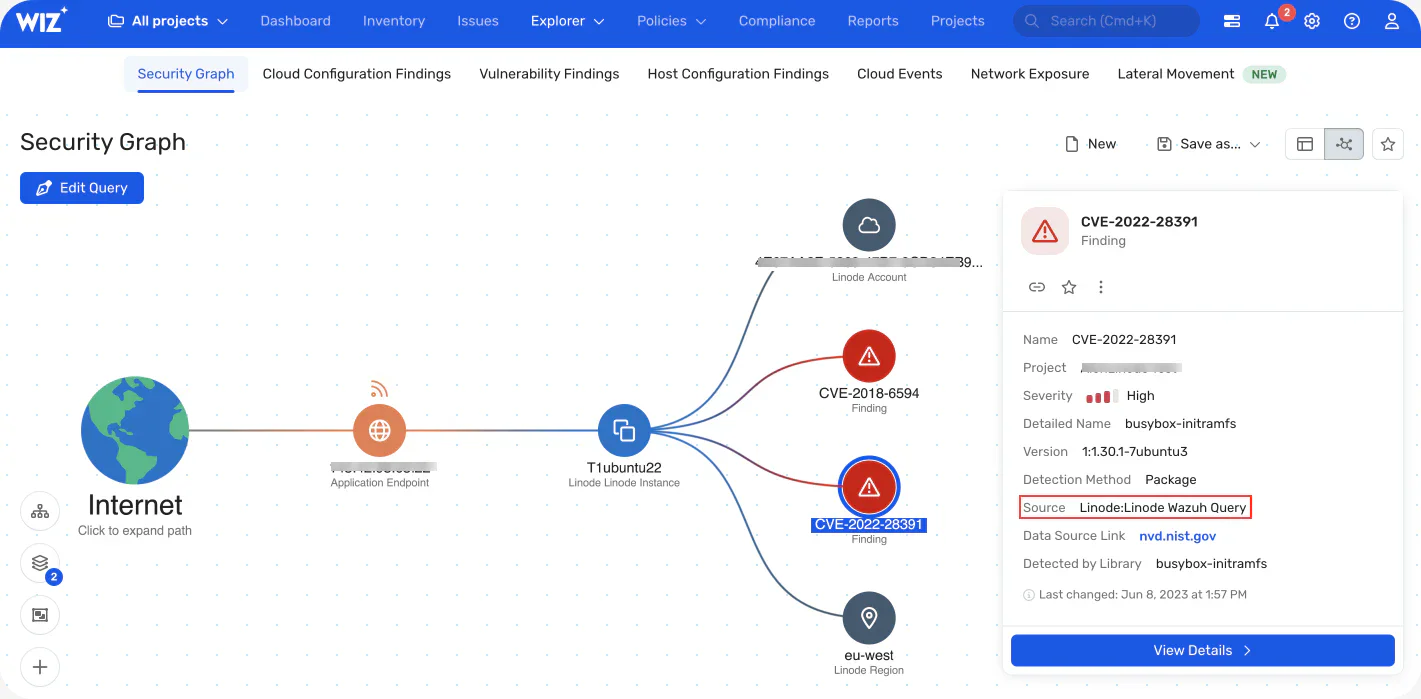The image size is (1421, 699).
Task: Click the Edit Query button
Action: point(81,187)
